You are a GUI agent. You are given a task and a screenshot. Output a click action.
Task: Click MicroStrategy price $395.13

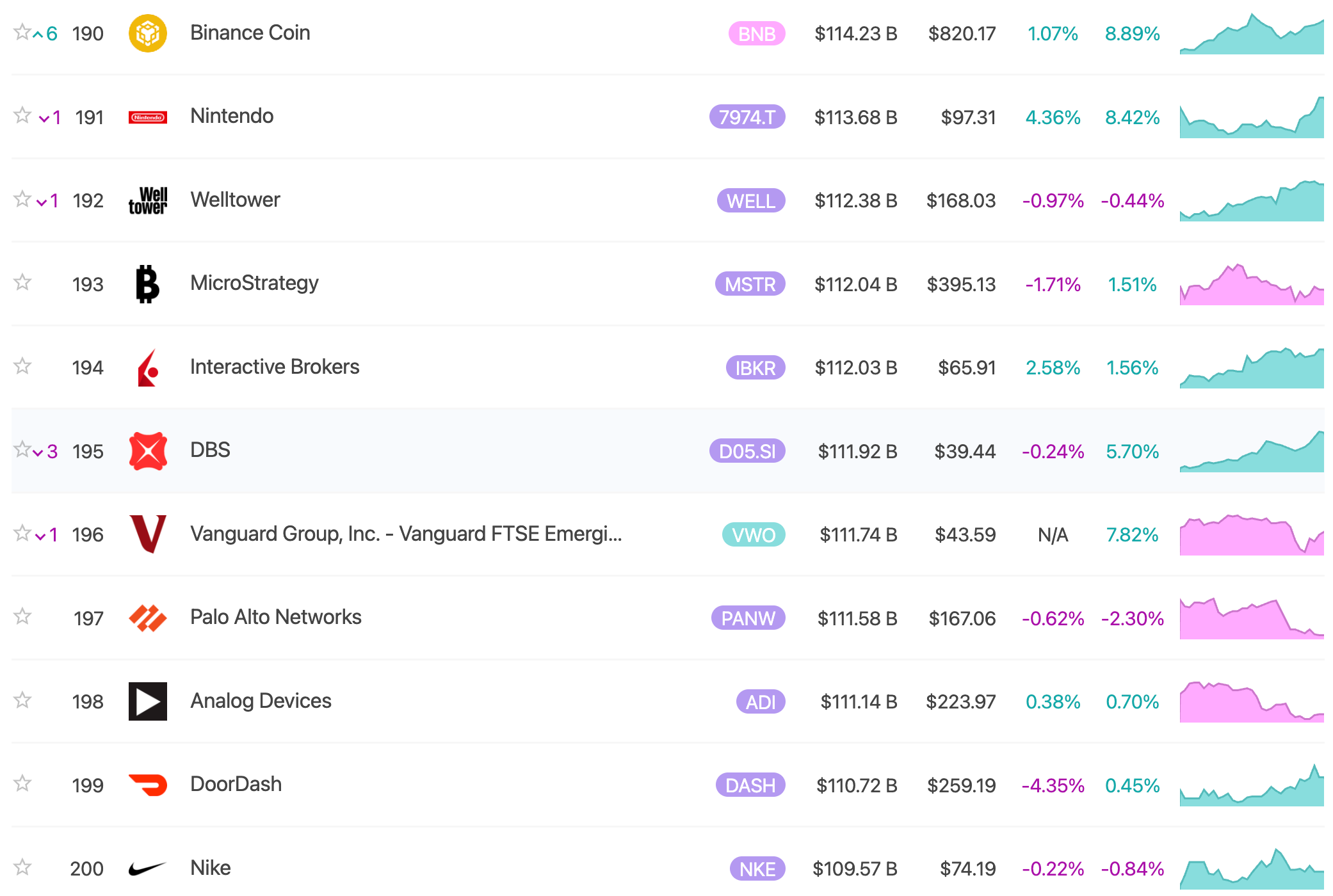pyautogui.click(x=961, y=284)
